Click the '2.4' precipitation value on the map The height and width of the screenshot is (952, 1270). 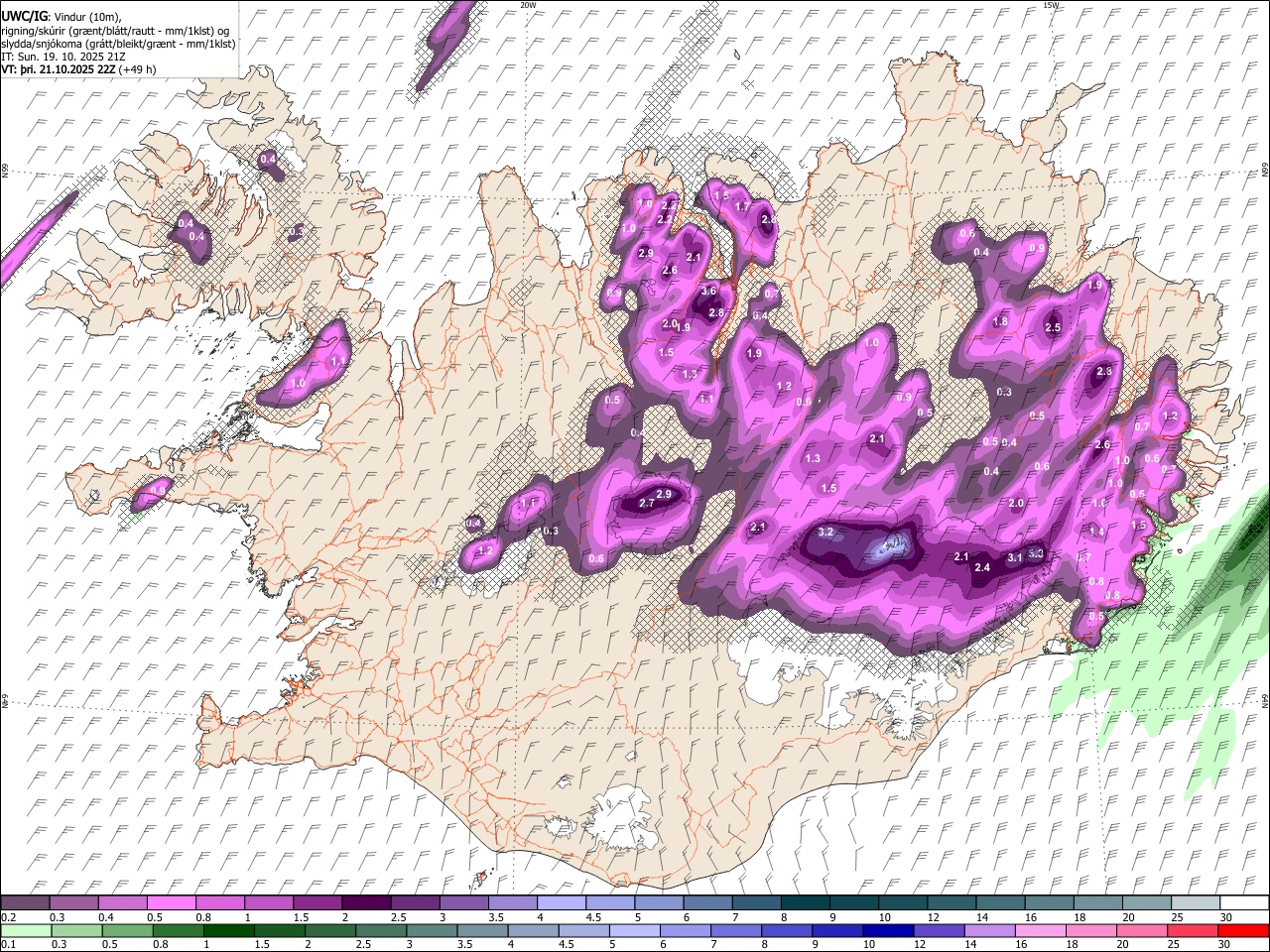[x=983, y=568]
